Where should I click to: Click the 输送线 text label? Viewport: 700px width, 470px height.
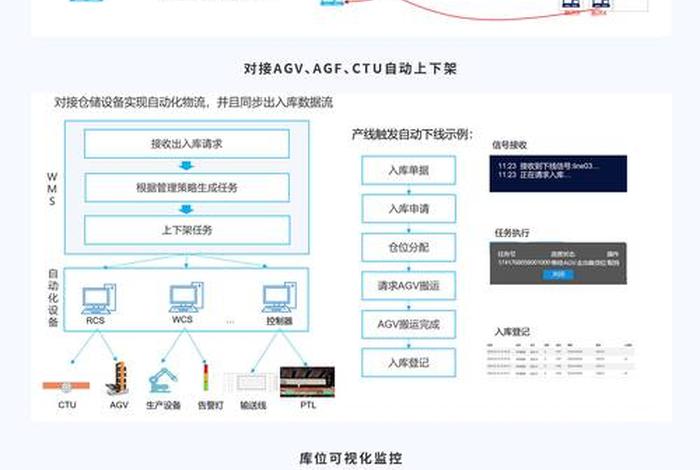point(253,405)
